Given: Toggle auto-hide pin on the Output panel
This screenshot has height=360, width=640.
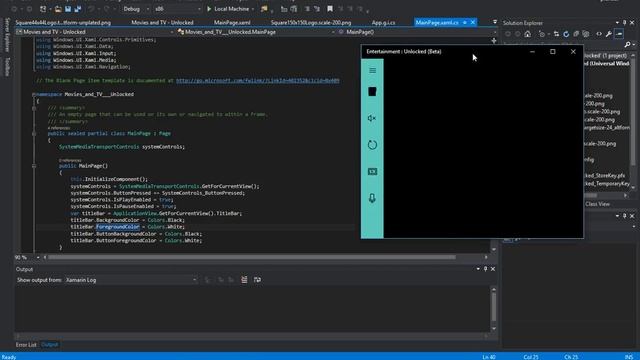Looking at the screenshot, I should (x=485, y=269).
